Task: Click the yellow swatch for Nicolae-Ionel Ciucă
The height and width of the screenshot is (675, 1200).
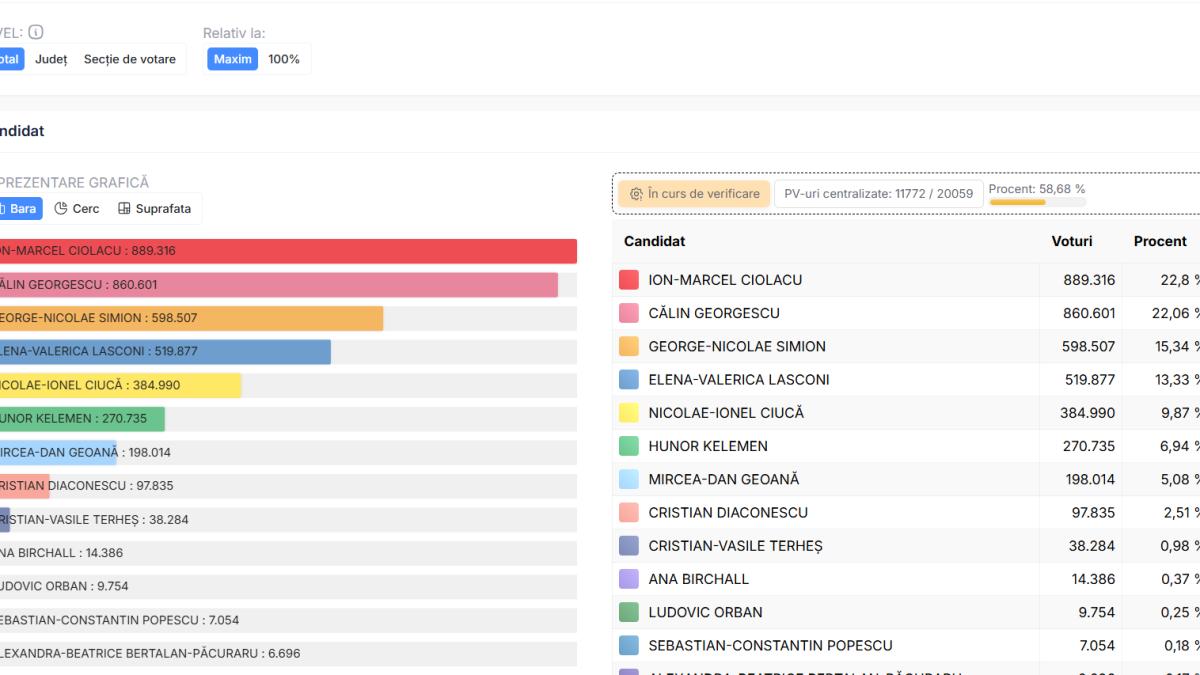Action: pyautogui.click(x=629, y=413)
